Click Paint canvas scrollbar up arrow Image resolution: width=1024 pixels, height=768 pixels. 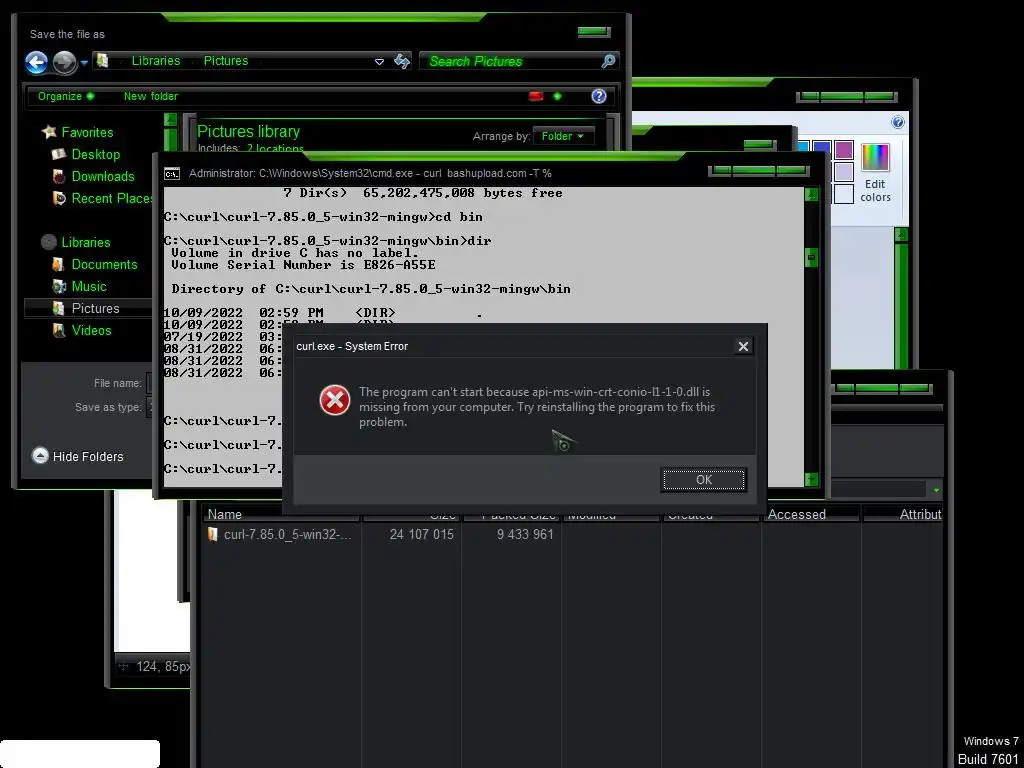click(x=901, y=234)
